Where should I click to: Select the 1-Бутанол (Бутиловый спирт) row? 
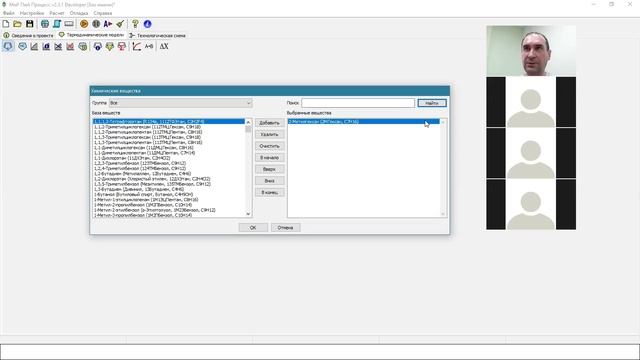point(169,194)
